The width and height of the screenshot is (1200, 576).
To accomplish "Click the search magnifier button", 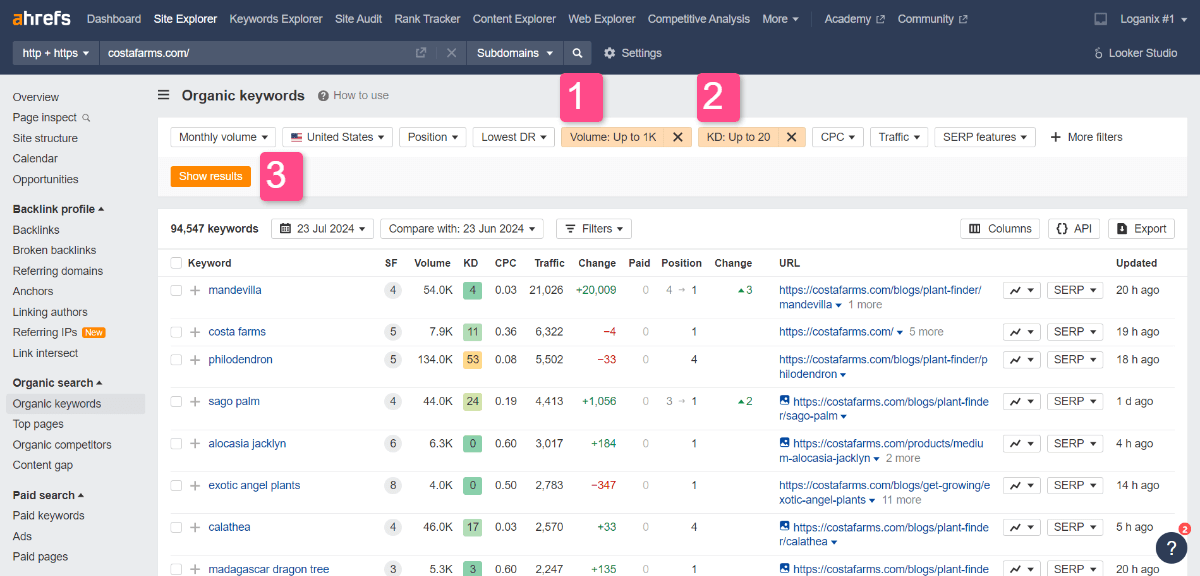I will click(x=577, y=53).
